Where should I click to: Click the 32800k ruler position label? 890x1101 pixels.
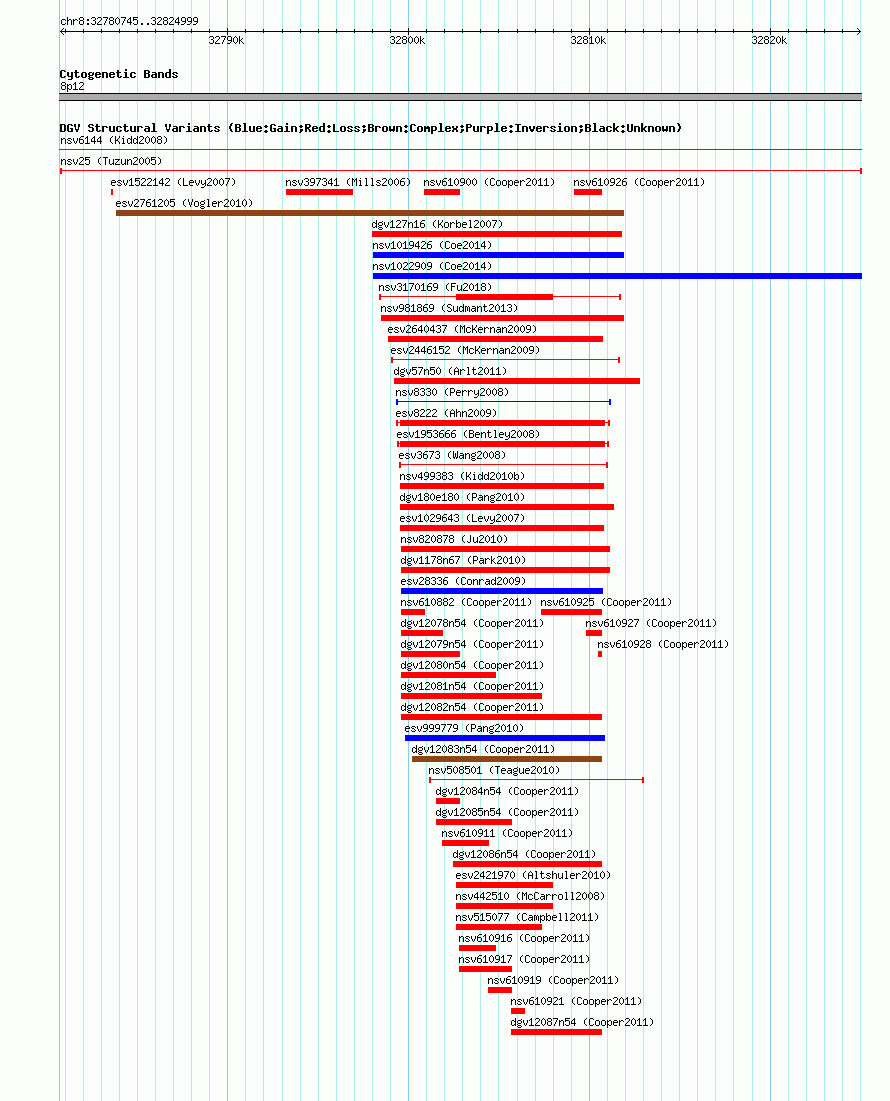(407, 41)
